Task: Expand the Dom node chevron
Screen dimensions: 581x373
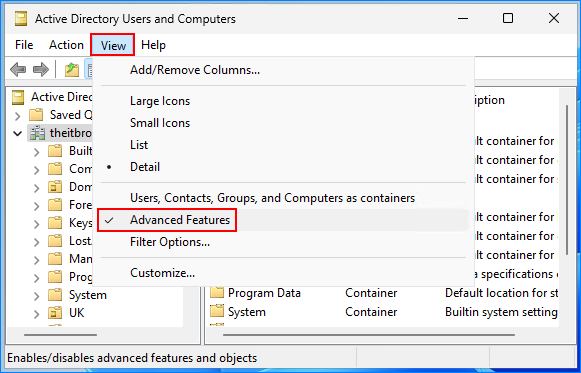Action: [x=36, y=188]
